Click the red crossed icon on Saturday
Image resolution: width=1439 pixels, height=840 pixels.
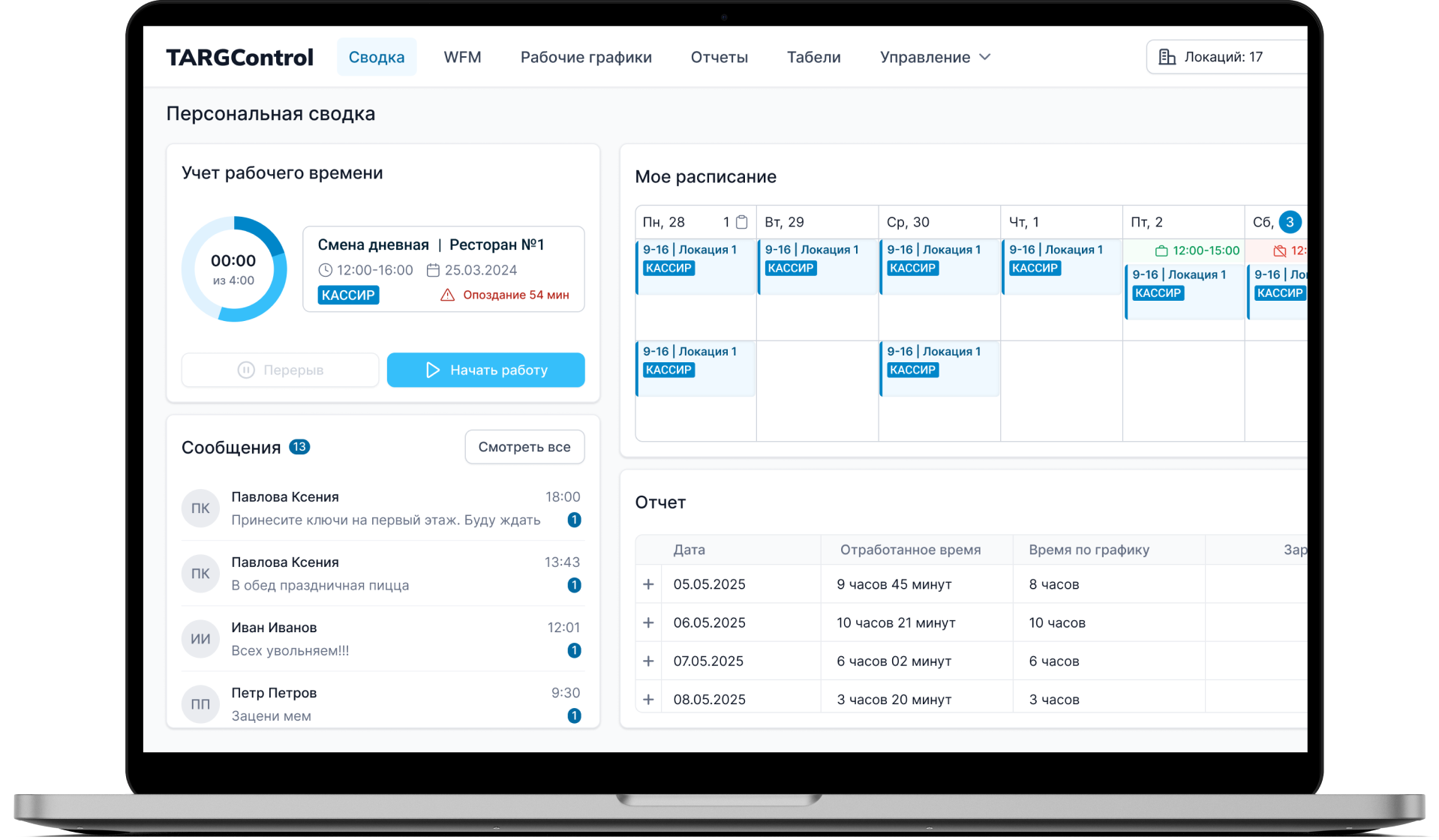[x=1280, y=250]
